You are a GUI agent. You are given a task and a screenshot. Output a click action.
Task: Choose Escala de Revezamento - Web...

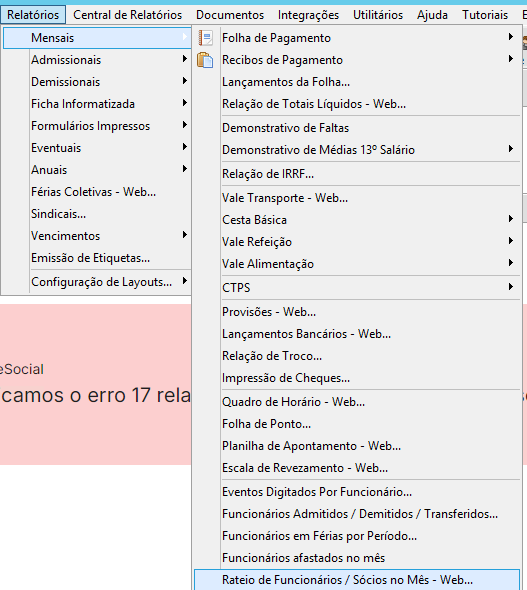click(357, 468)
